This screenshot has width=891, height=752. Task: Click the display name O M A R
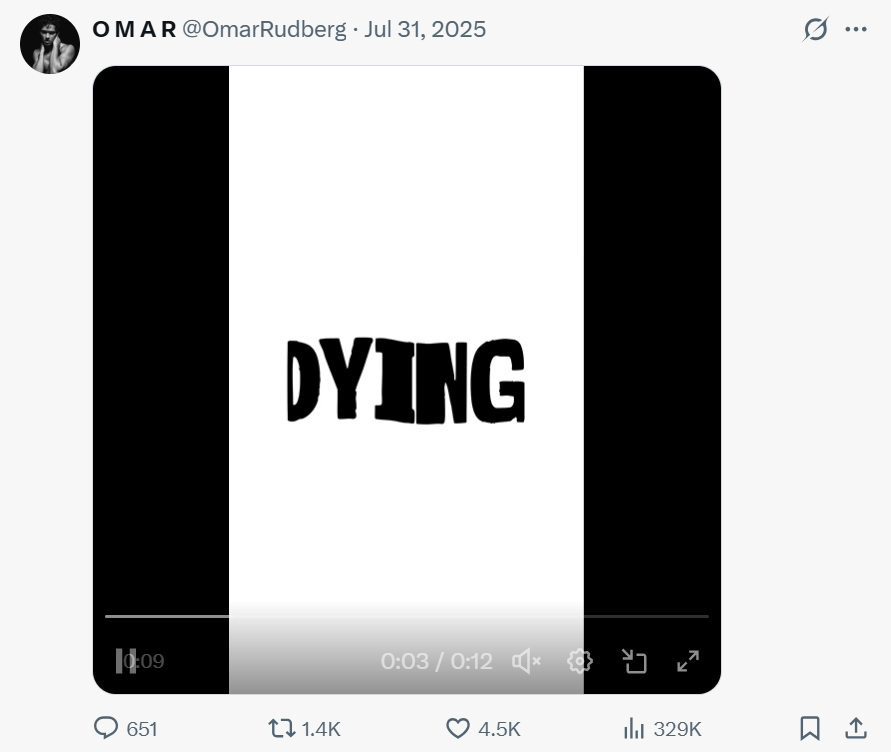point(134,30)
